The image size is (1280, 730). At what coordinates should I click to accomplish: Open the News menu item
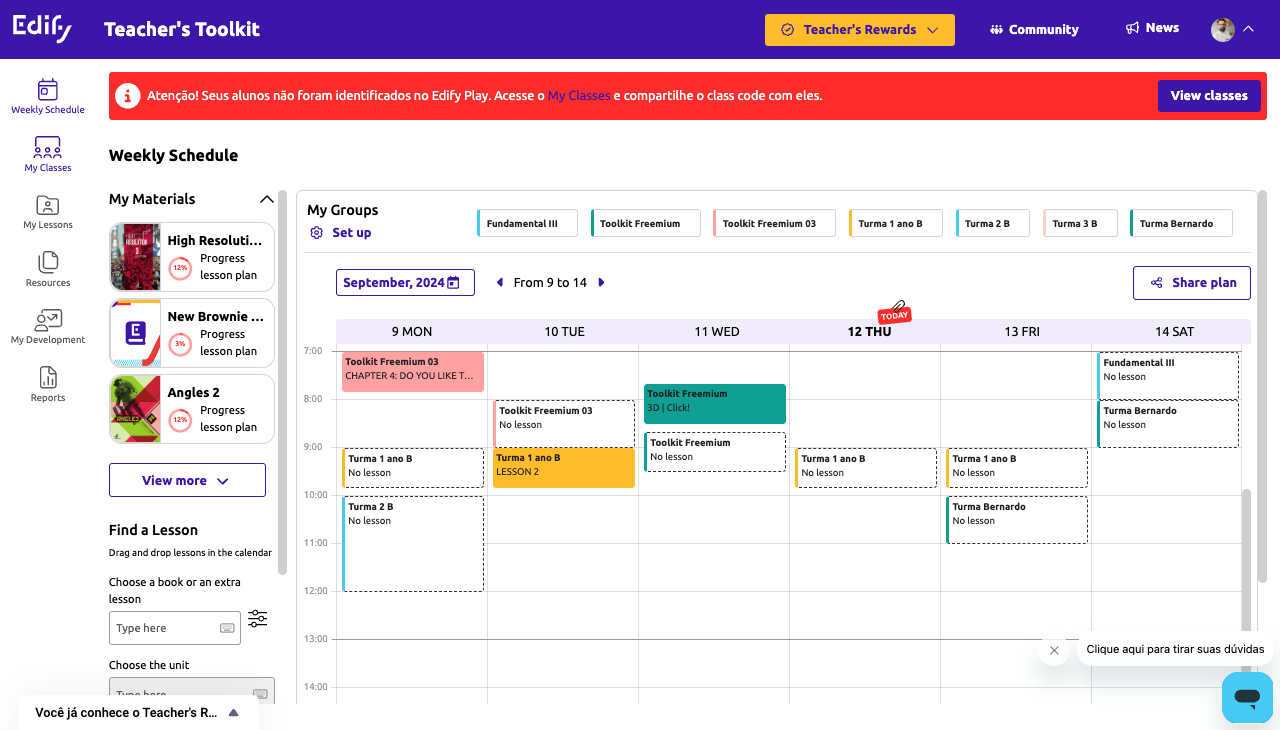[x=1152, y=28]
